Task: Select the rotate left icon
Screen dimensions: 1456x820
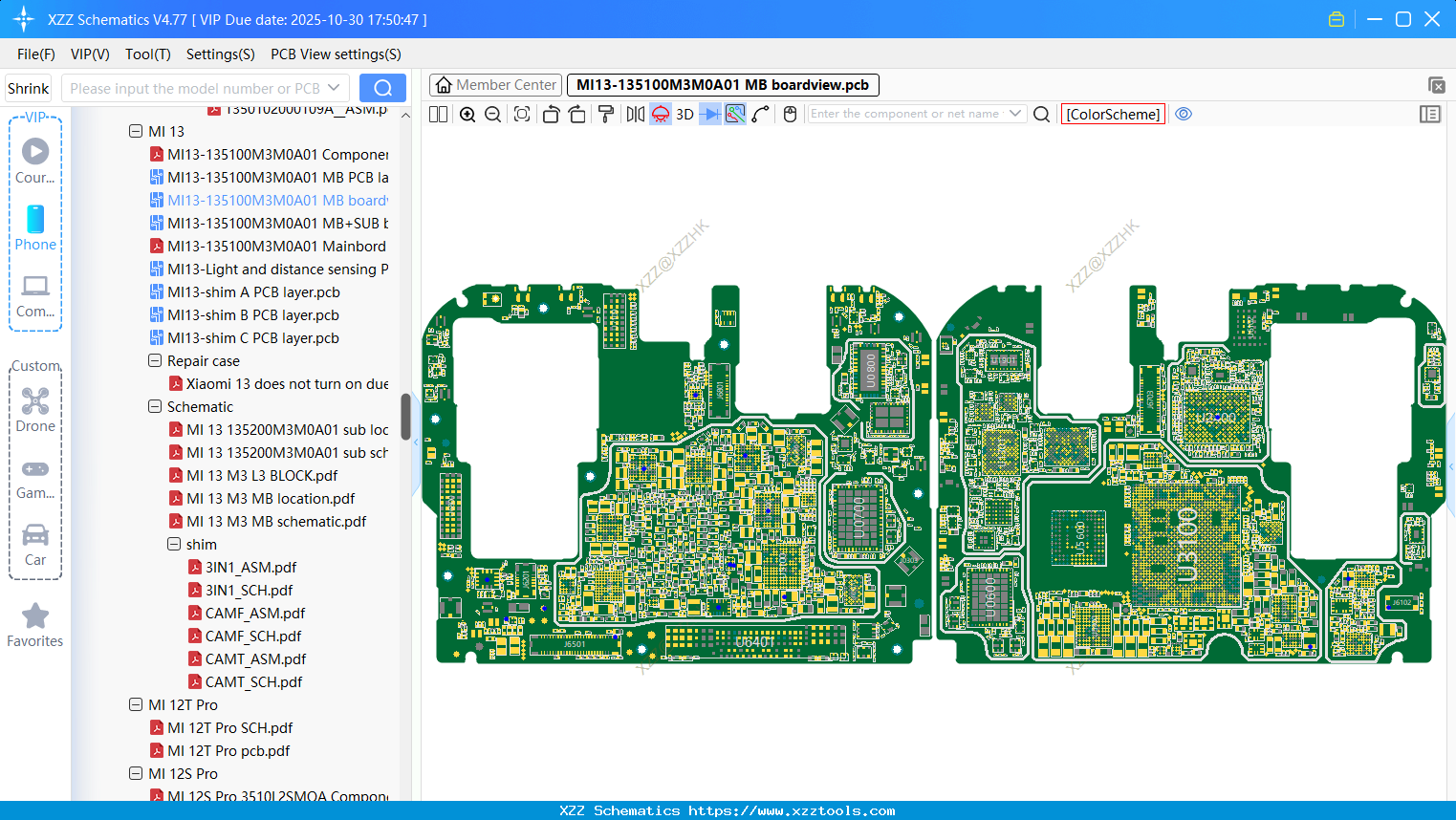Action: coord(551,114)
